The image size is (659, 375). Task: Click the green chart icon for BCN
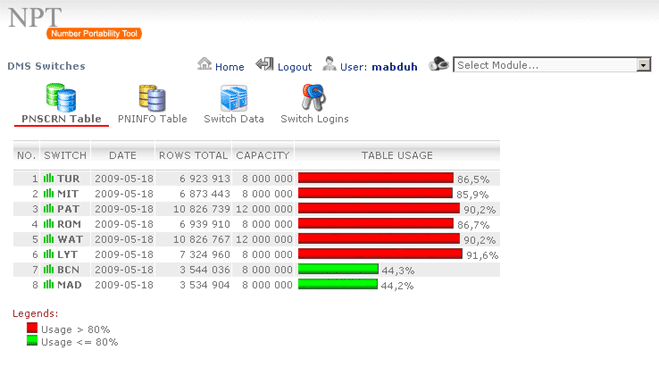click(49, 269)
